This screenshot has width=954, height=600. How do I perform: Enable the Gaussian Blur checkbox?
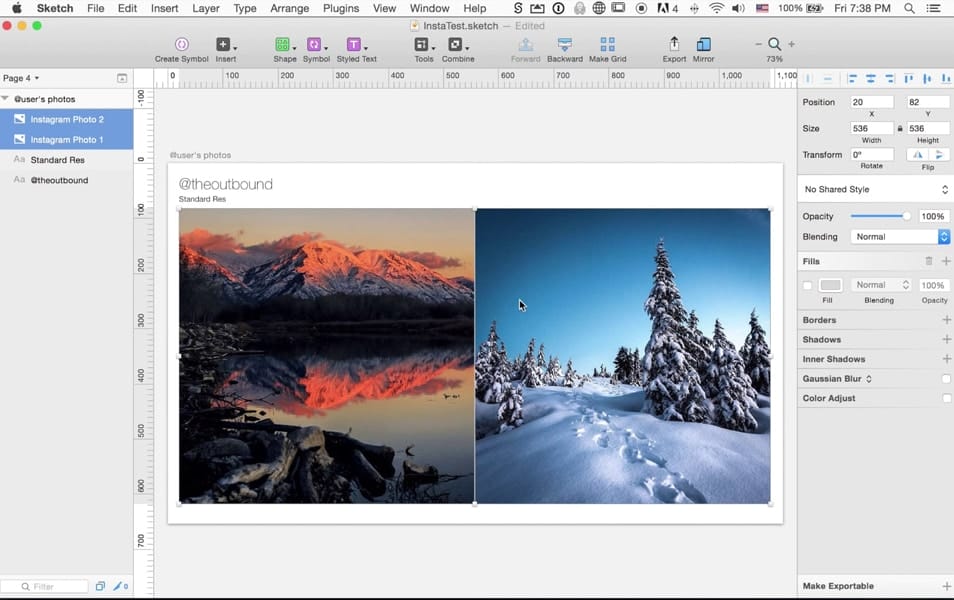(944, 378)
